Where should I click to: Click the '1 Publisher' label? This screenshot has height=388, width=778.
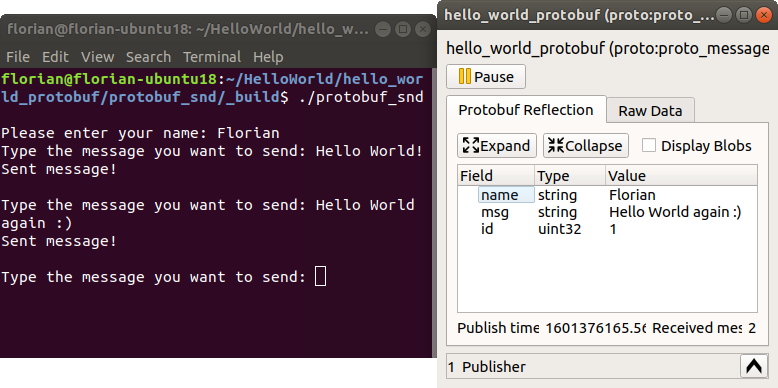click(486, 367)
